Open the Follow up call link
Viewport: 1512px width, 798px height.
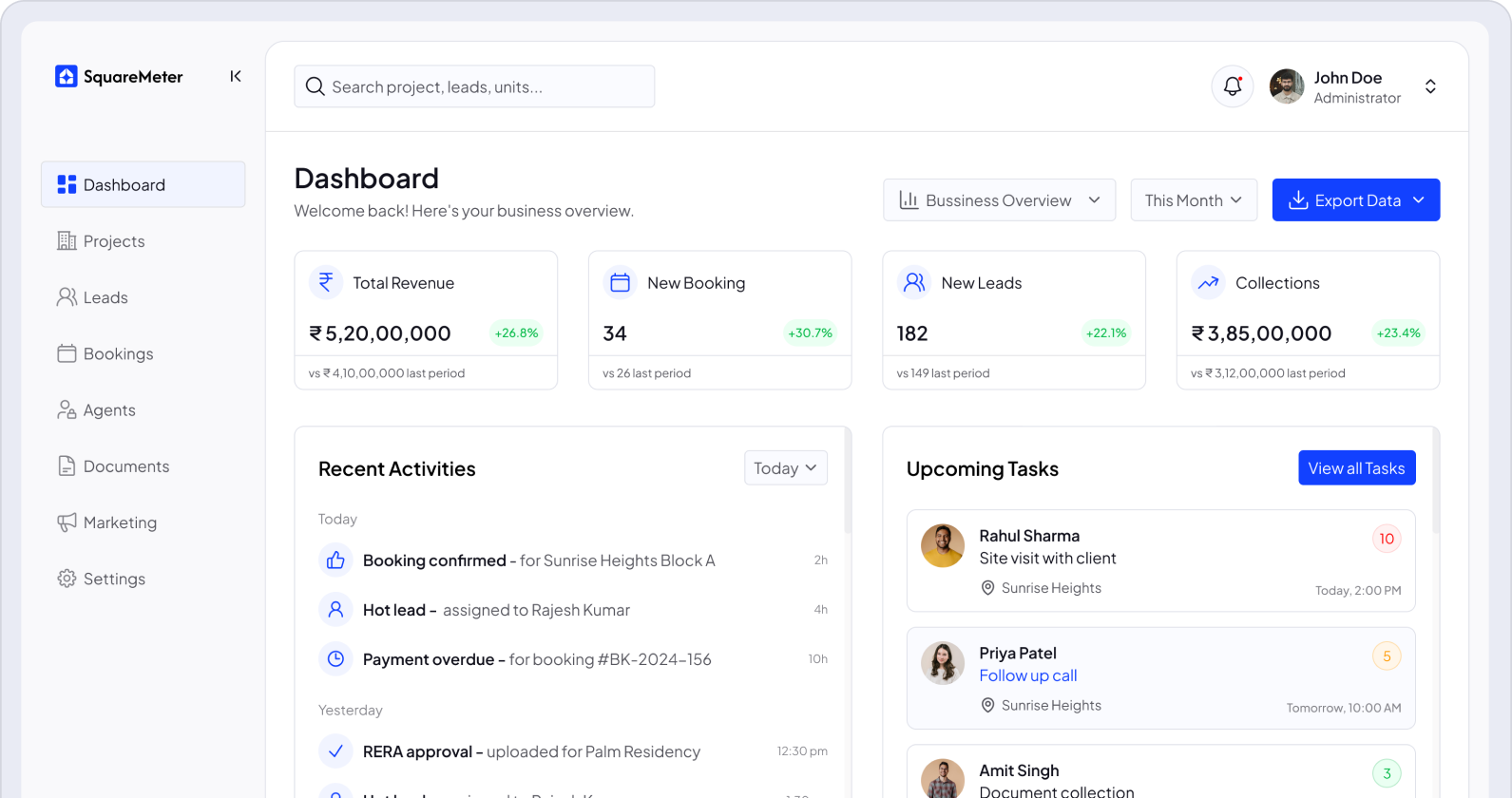[x=1027, y=675]
